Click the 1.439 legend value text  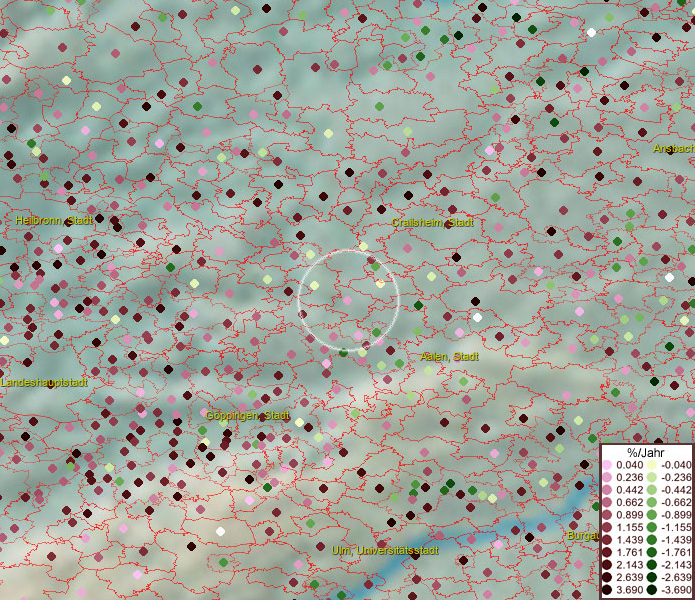[629, 540]
